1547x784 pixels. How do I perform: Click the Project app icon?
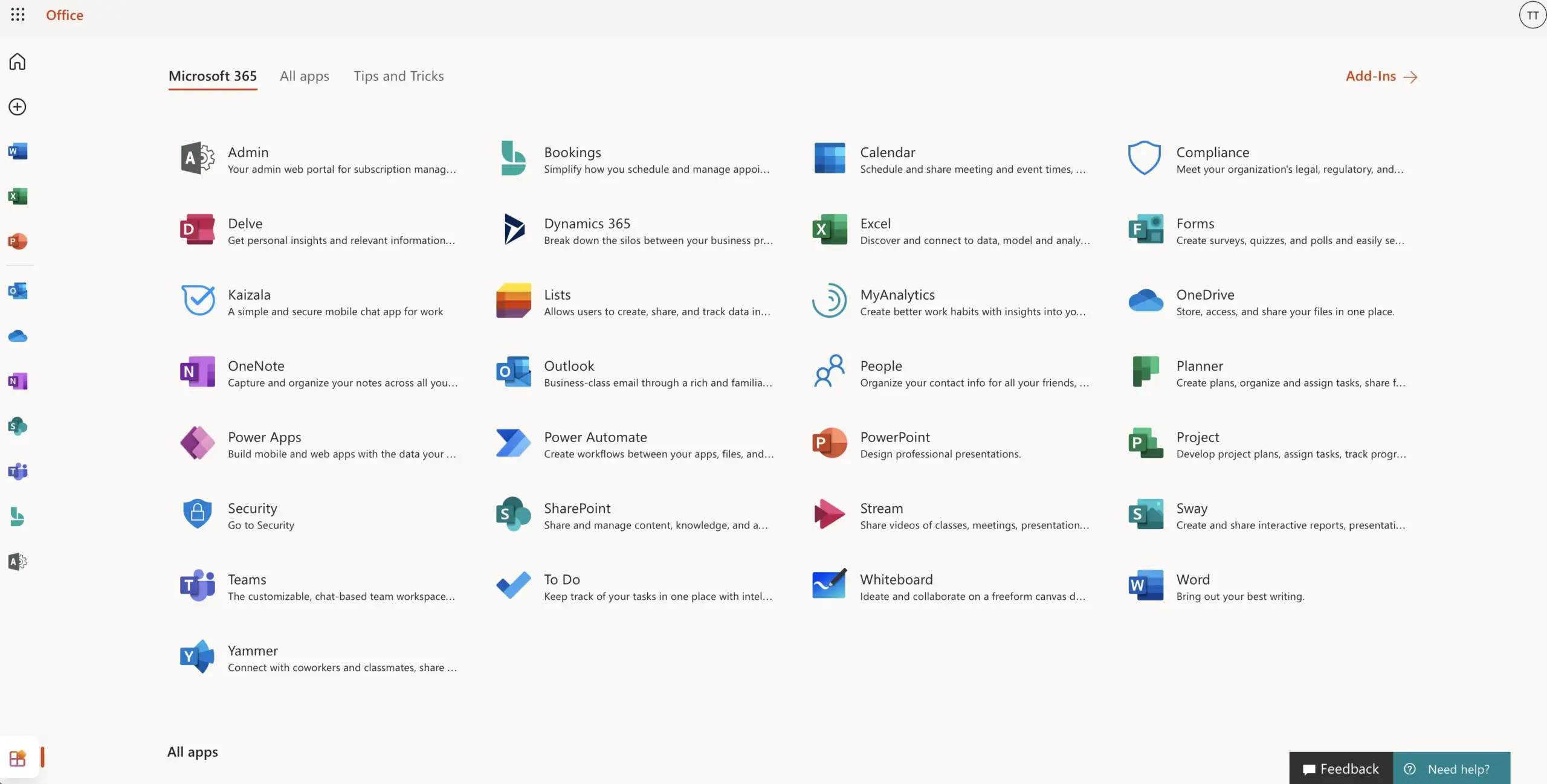tap(1146, 443)
